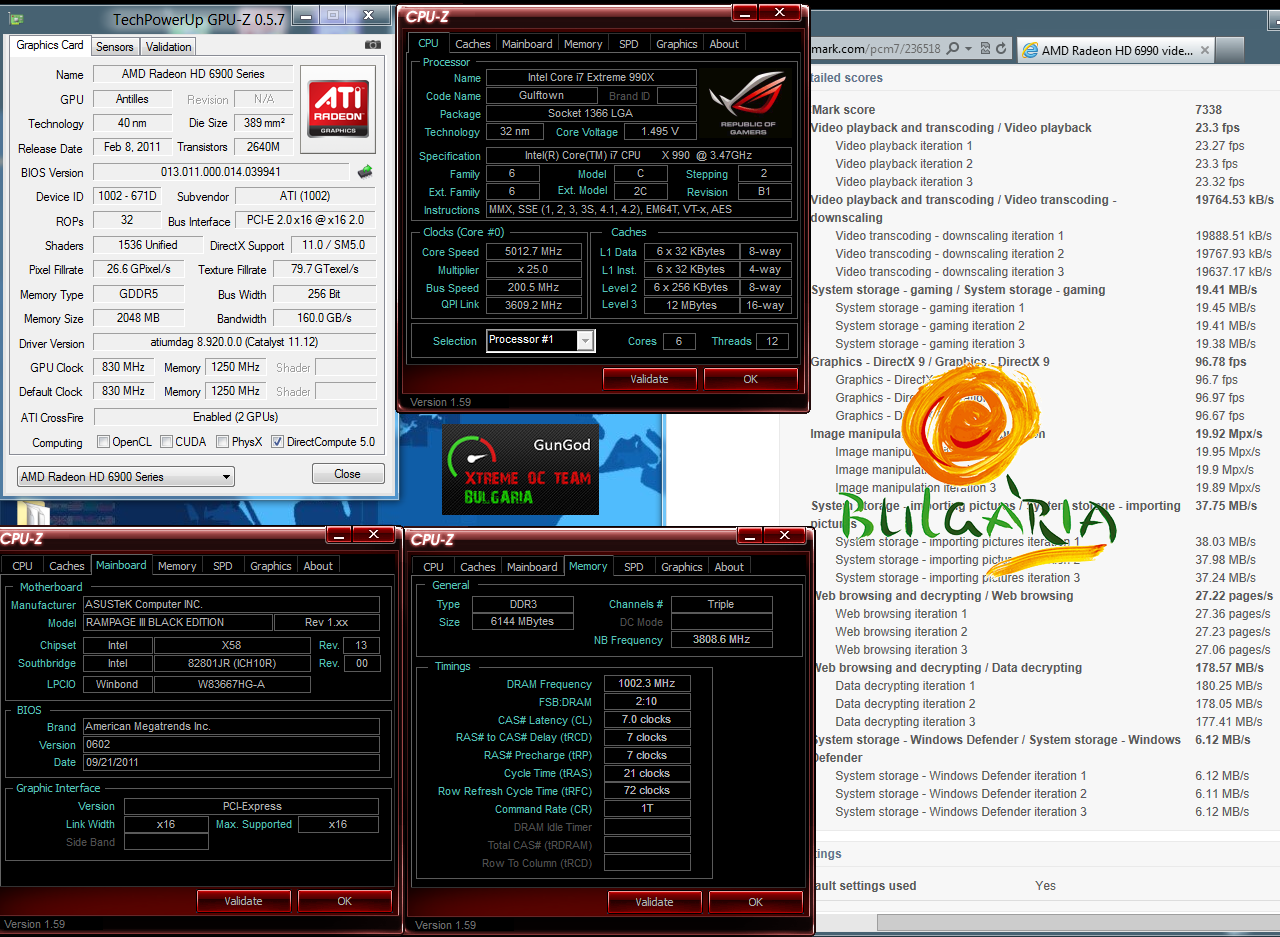Screen dimensions: 1280x937
Task: Enable the OpenCL checkbox
Action: pos(104,442)
